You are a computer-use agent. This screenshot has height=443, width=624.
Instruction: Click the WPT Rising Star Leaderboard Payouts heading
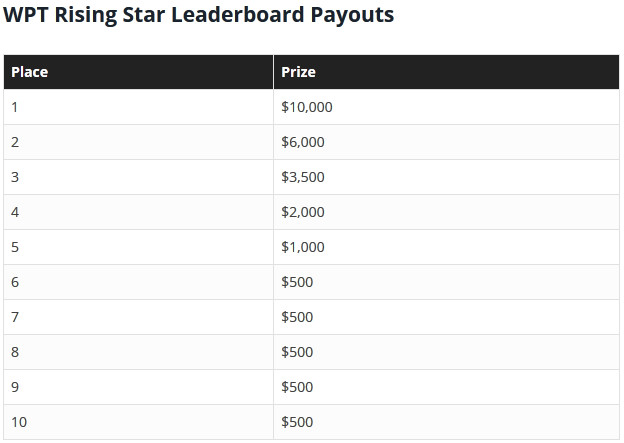pos(199,15)
